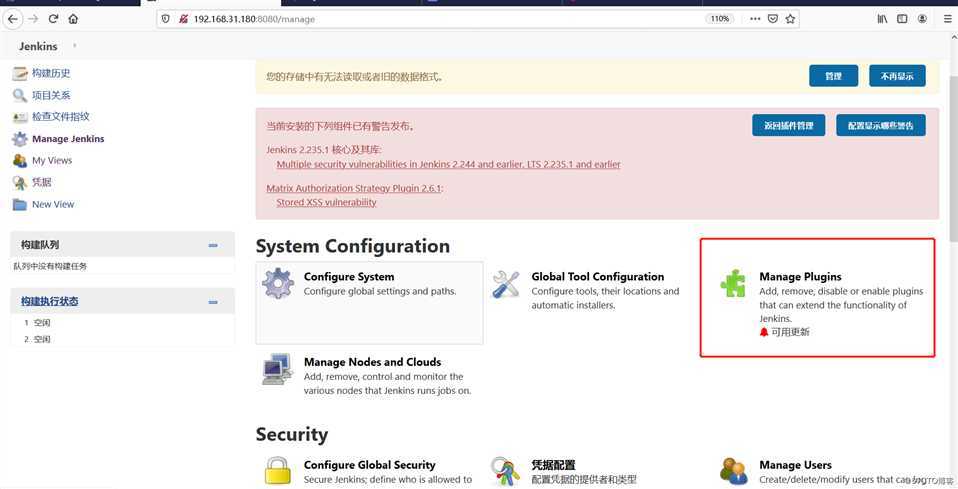The image size is (958, 489).
Task: Open Multiple security vulnerabilities in Jenkins link
Action: pos(448,164)
